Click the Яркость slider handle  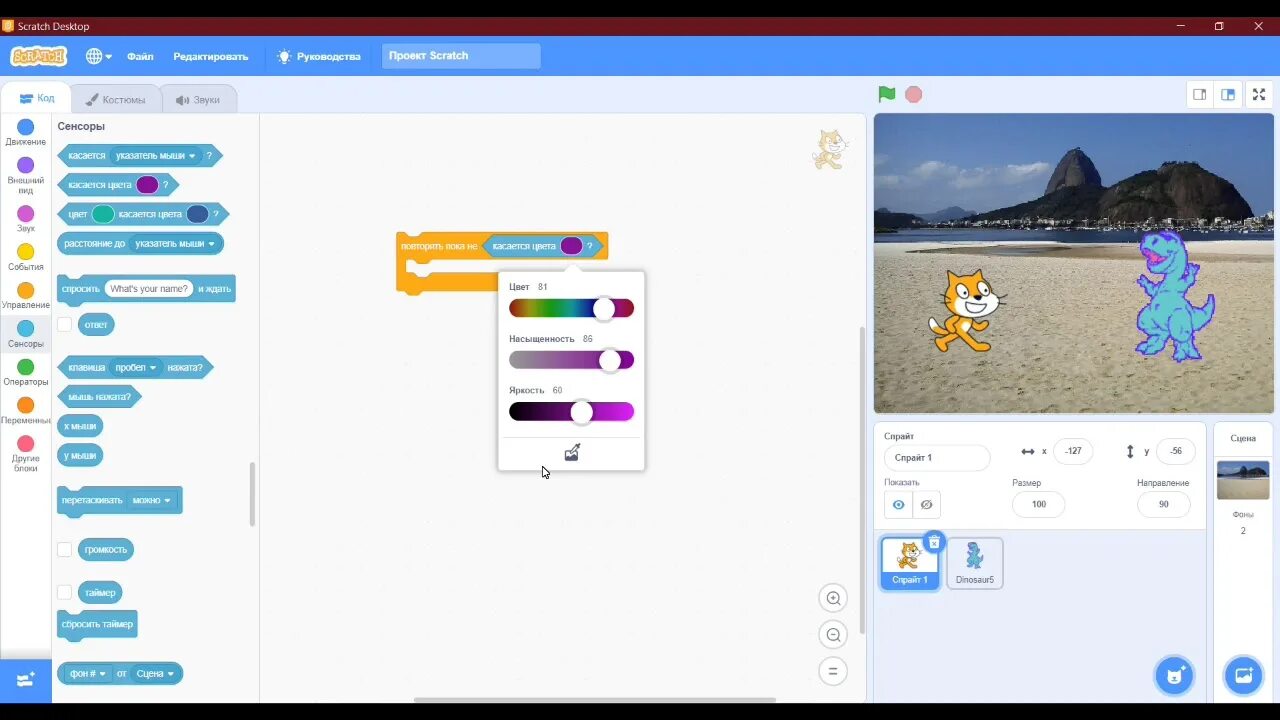[x=581, y=412]
